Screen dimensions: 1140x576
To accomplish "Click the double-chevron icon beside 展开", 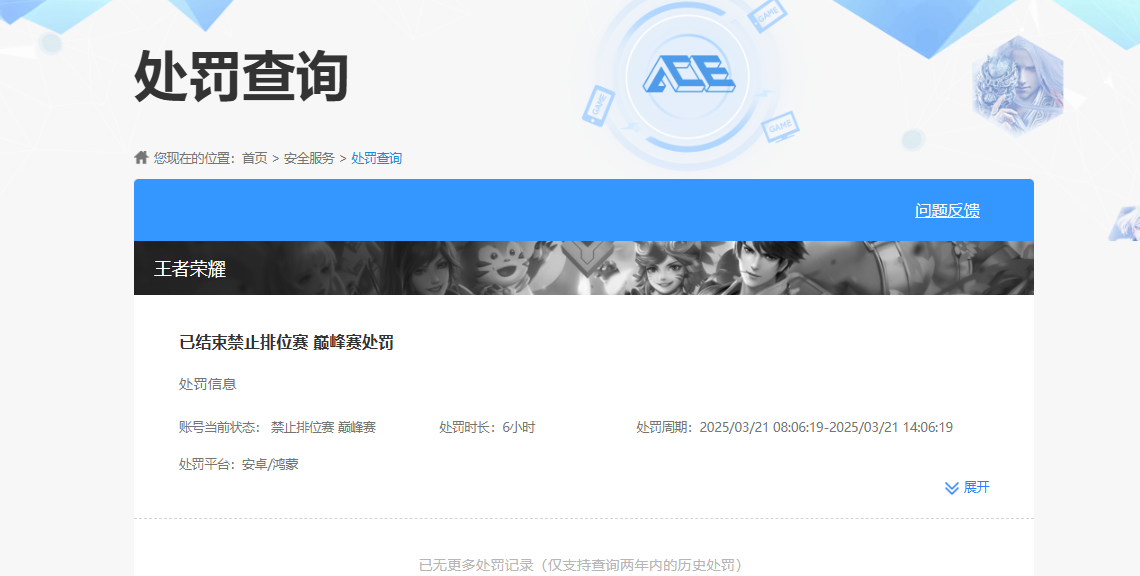I will pos(951,488).
